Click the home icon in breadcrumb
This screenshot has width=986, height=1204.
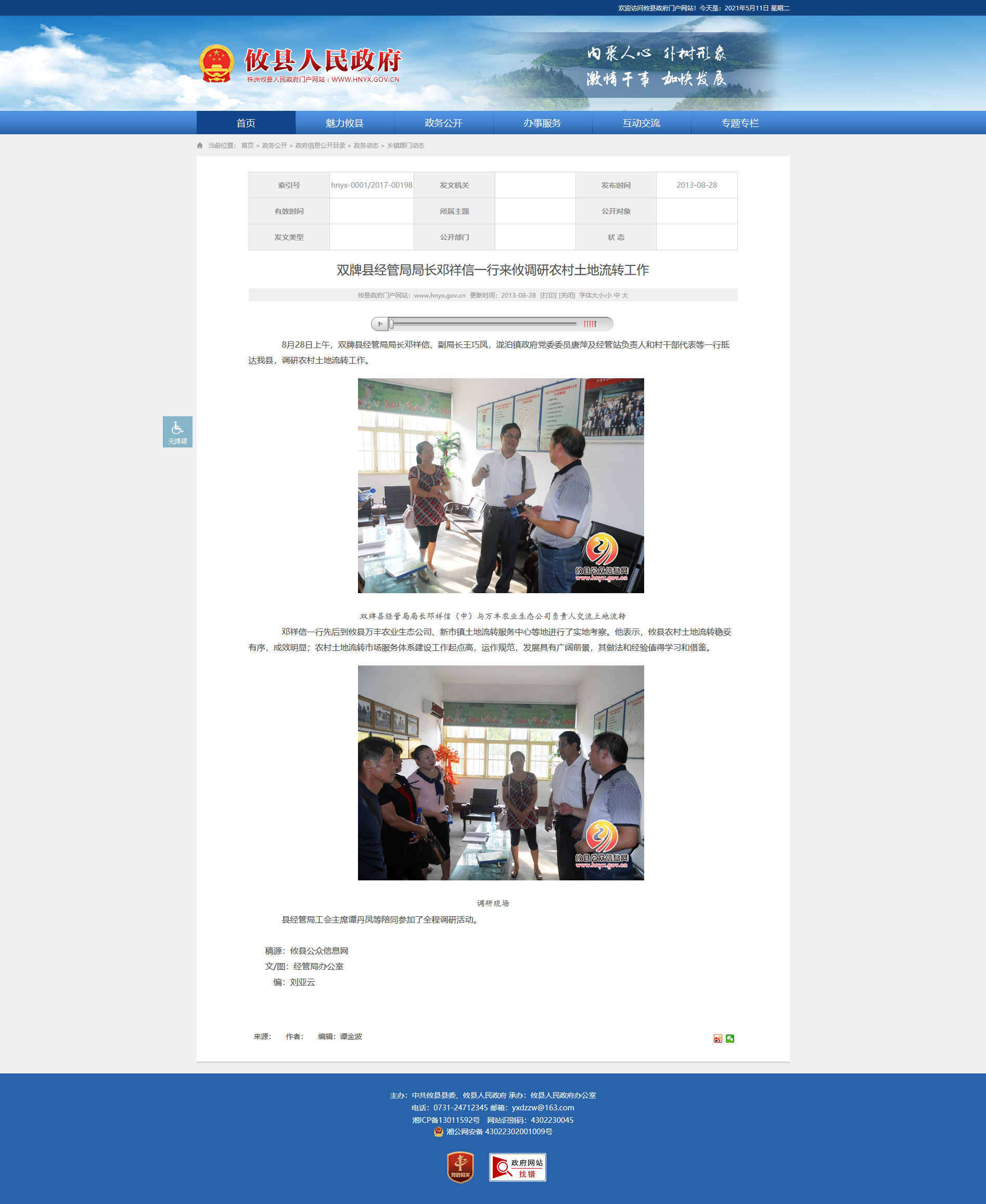pos(200,145)
